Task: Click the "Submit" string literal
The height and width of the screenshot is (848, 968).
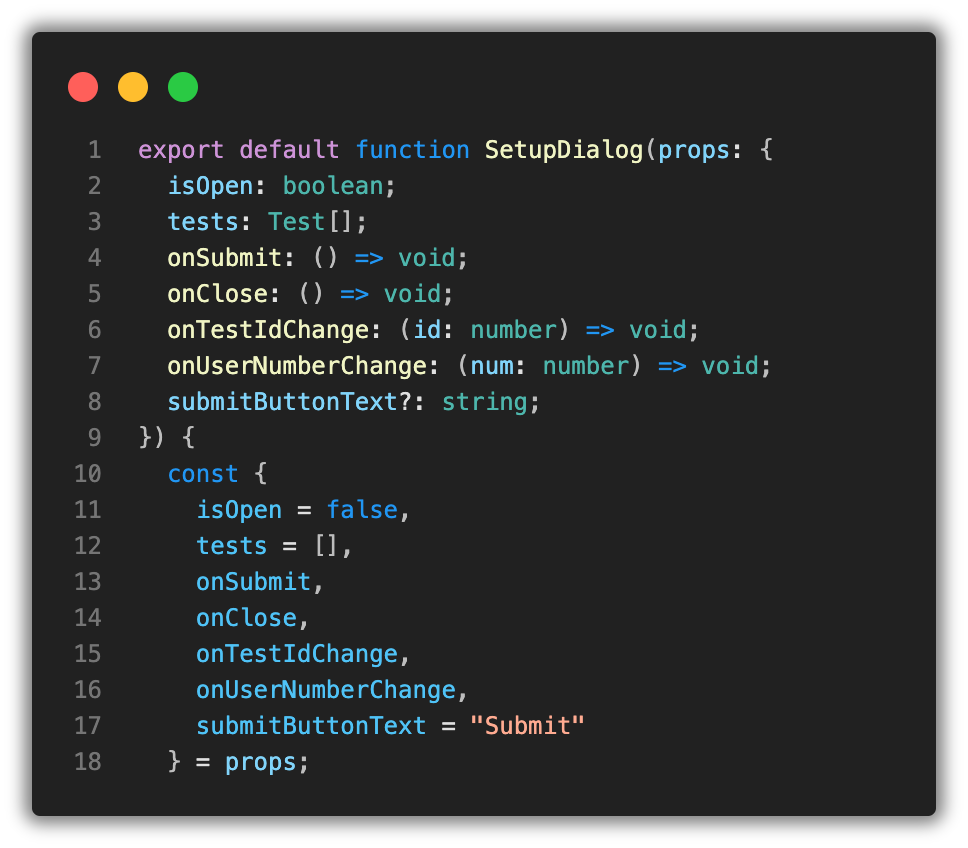Action: pyautogui.click(x=527, y=726)
